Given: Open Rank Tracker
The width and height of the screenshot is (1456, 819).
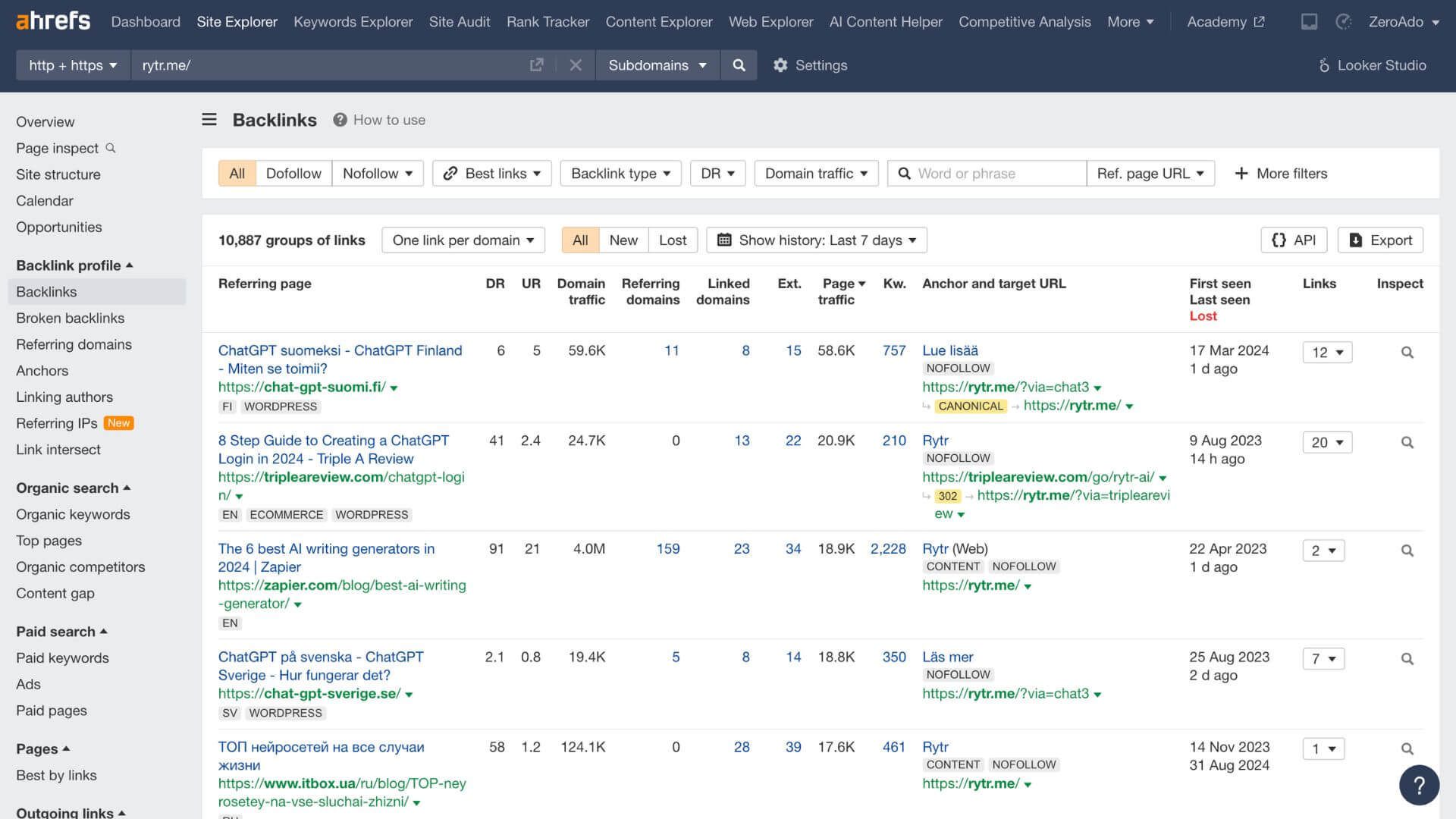Looking at the screenshot, I should [x=548, y=22].
